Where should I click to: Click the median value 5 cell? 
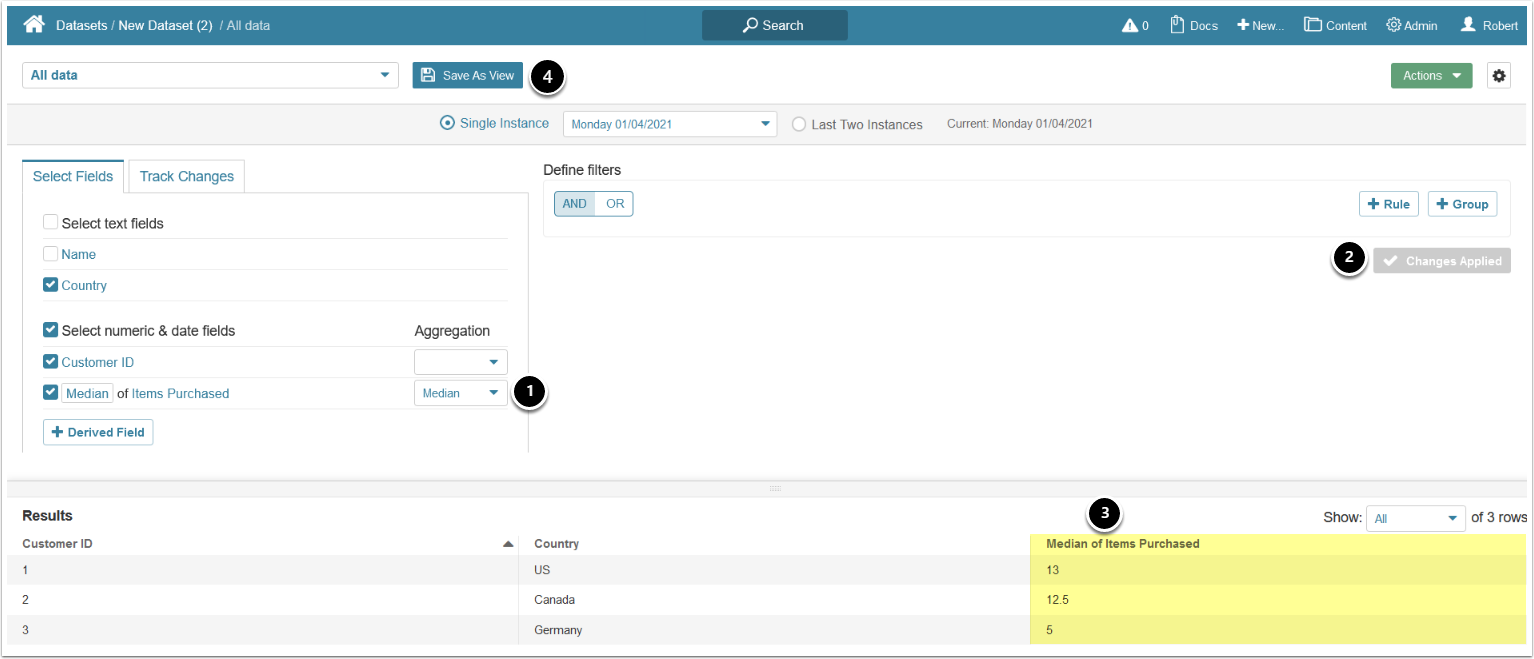click(1278, 630)
